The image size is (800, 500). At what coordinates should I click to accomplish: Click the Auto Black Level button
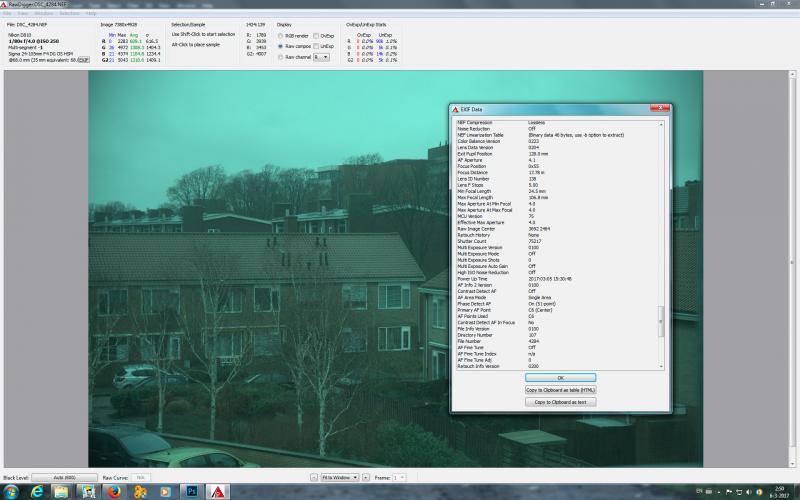64,478
